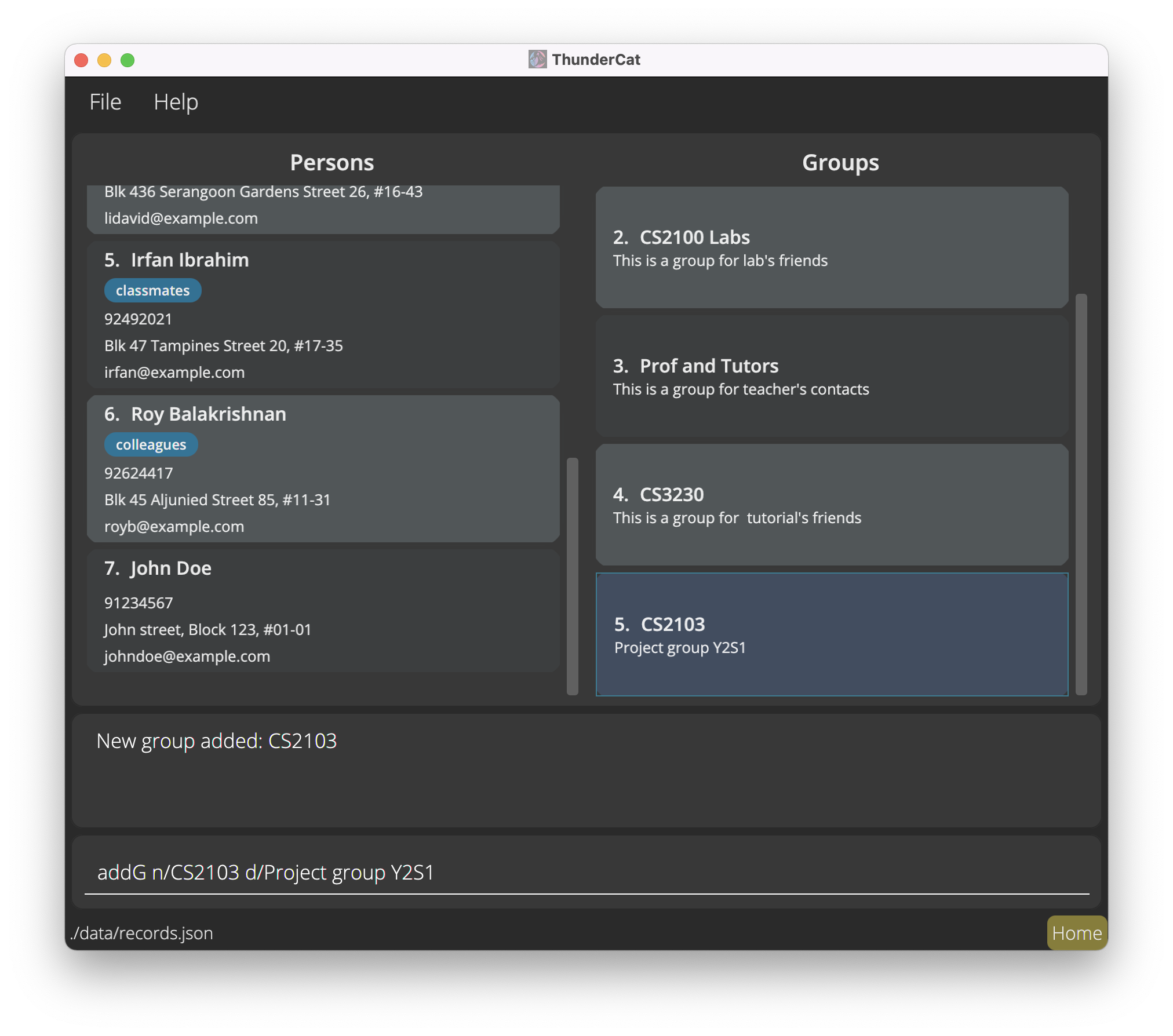Click the classmates tag on Irfan Ibrahim
The width and height of the screenshot is (1173, 1036).
coord(152,290)
